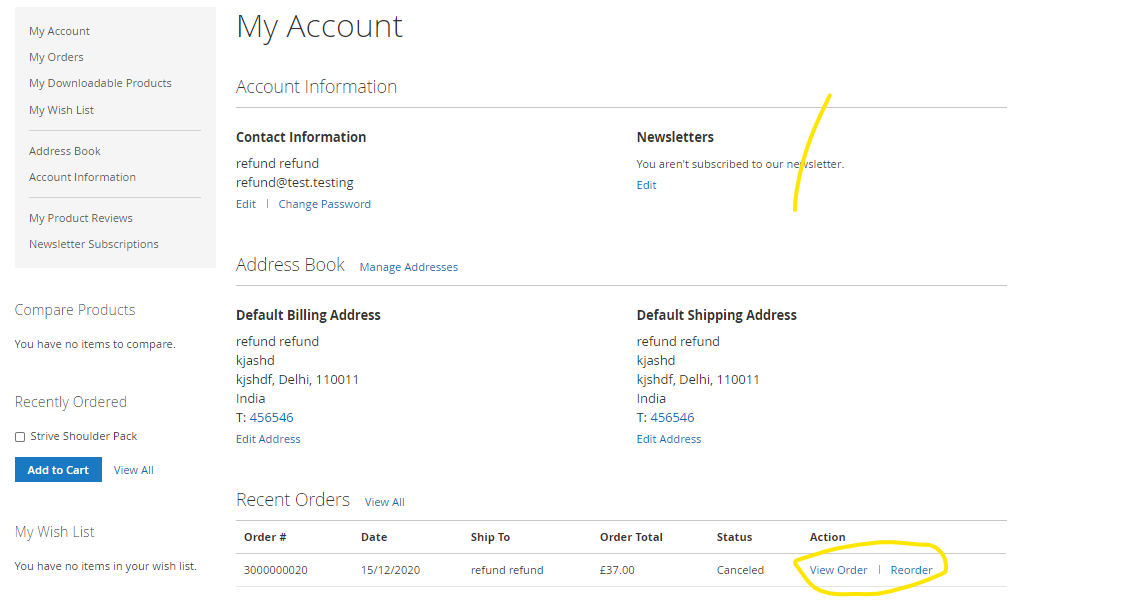This screenshot has width=1124, height=603.
Task: Open Account Information sidebar link
Action: point(82,177)
